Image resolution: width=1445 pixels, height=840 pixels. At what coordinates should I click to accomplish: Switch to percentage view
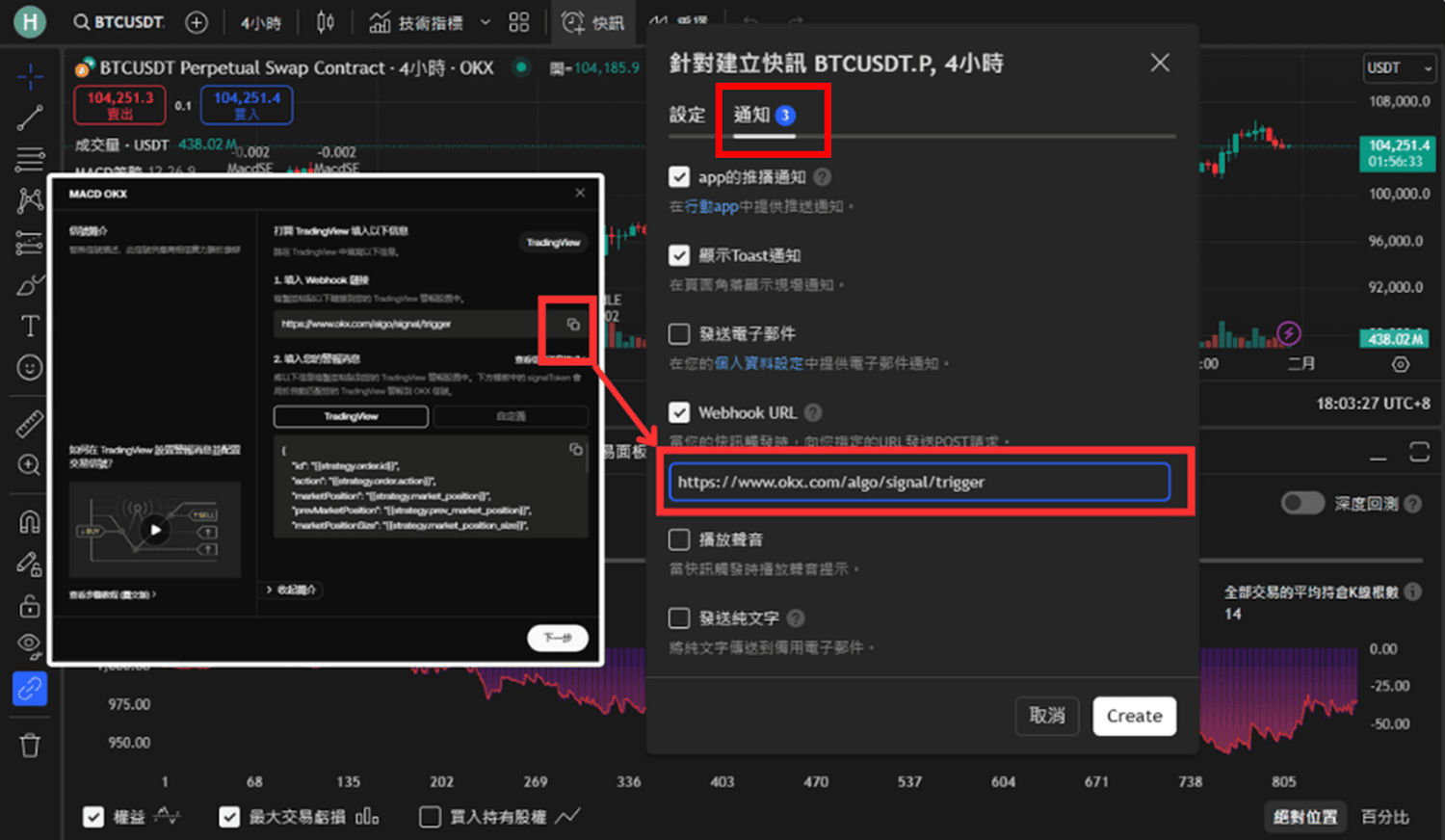1384,817
